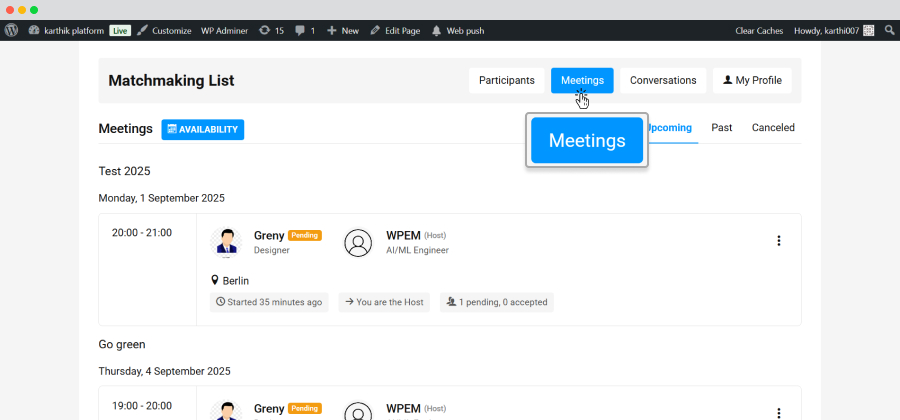Click the 'Go green' event heading
The image size is (900, 420).
coord(122,344)
